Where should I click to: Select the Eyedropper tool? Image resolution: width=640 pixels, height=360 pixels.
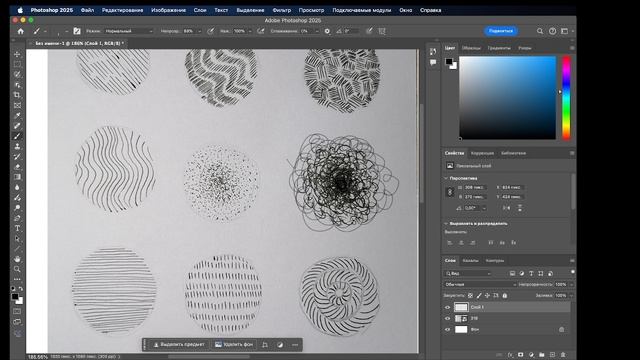[17, 116]
